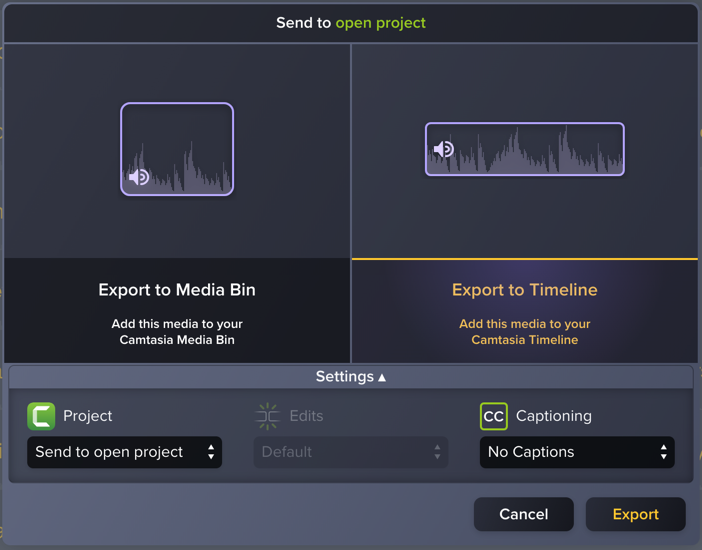
Task: Click the Settings collapse triangle arrow
Action: [382, 378]
